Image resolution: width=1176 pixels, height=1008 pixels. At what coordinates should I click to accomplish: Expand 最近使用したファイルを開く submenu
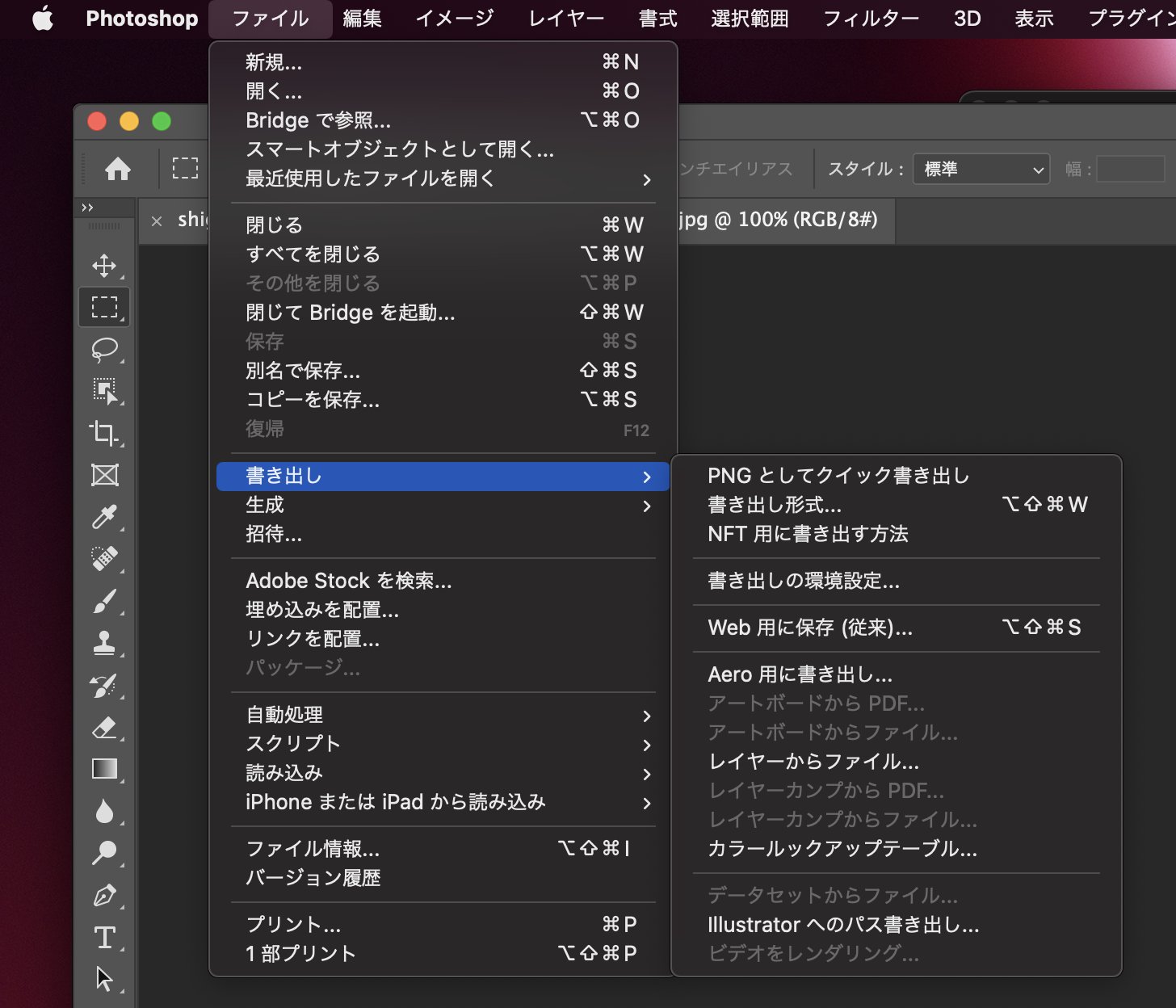[x=443, y=178]
